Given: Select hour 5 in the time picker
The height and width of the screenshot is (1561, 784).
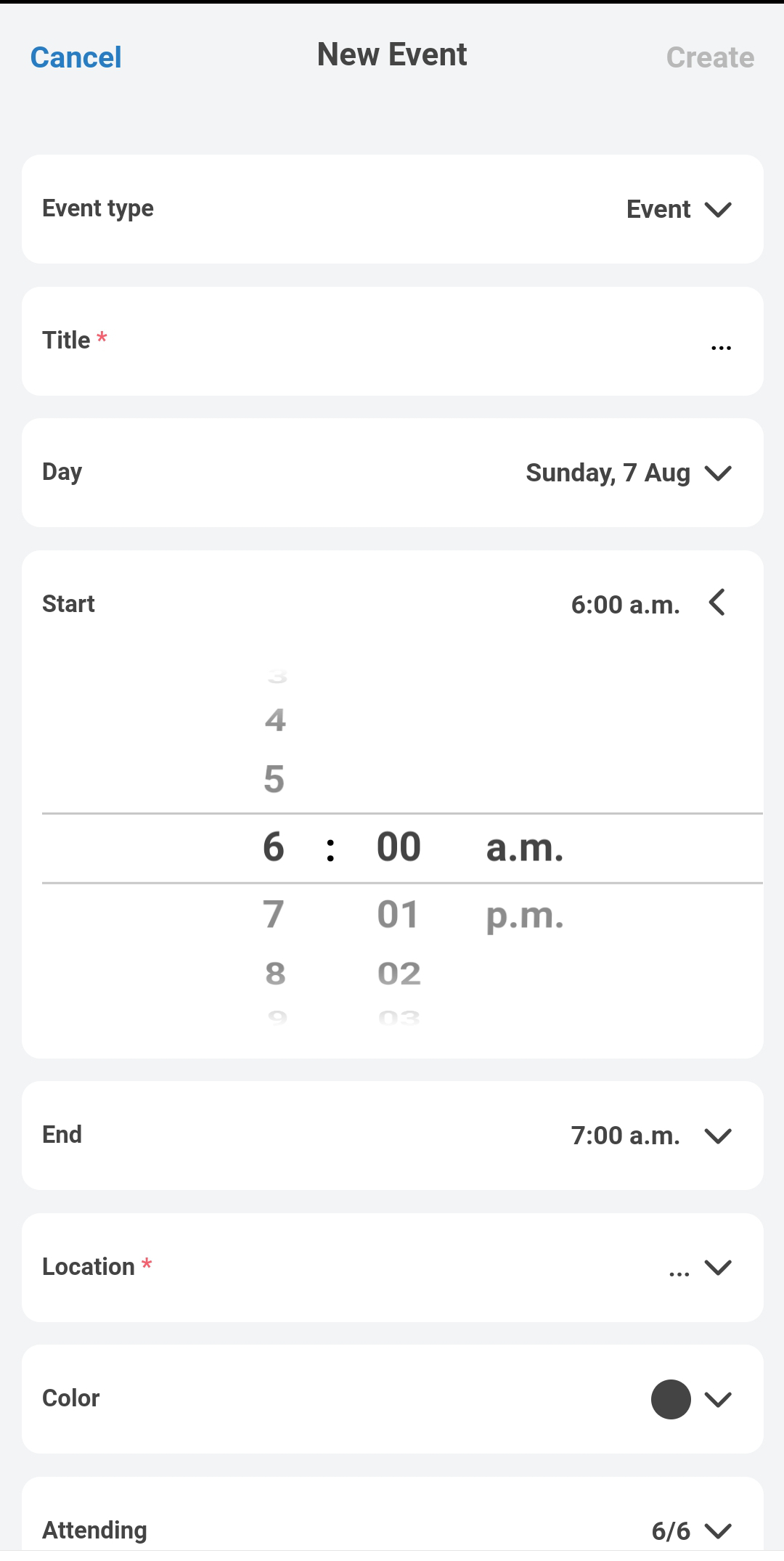Looking at the screenshot, I should click(x=274, y=779).
